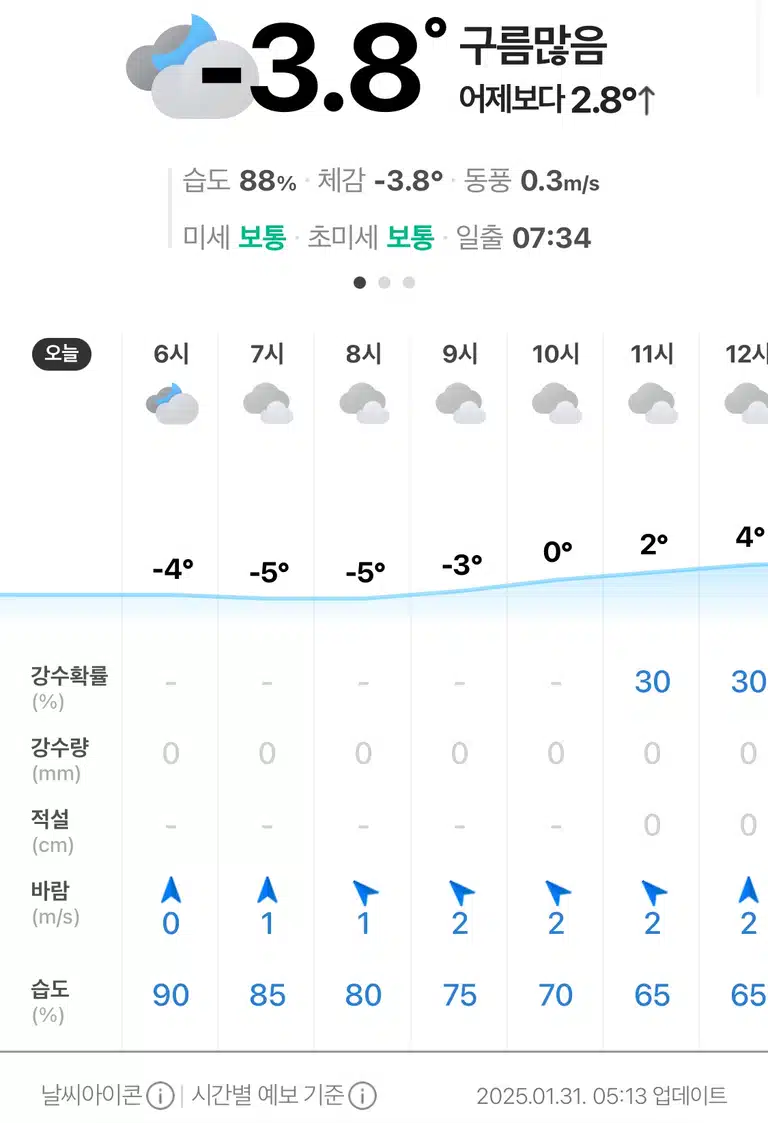This screenshot has height=1123, width=768.
Task: Switch to the third page indicator dot
Action: tap(408, 283)
